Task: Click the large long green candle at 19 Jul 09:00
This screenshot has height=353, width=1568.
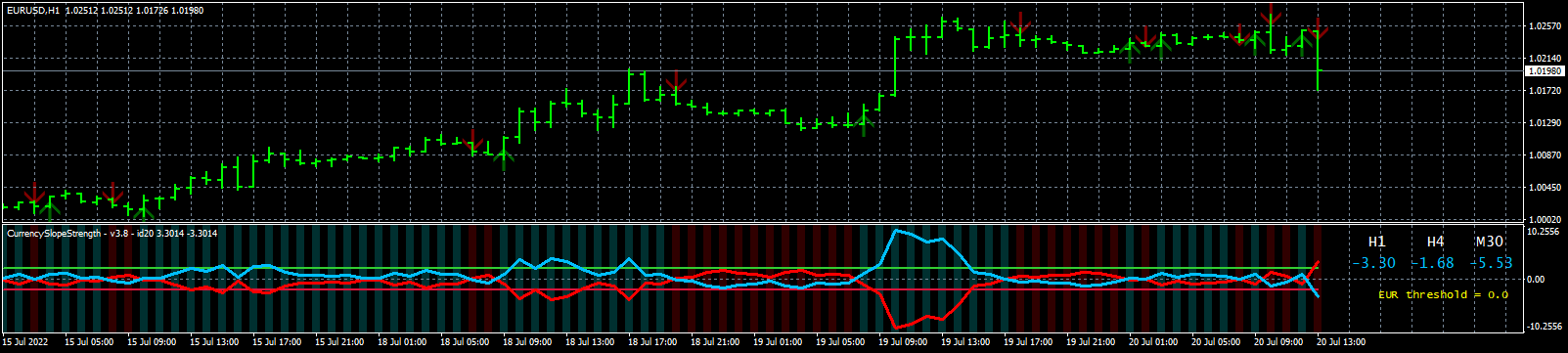Action: [895, 67]
